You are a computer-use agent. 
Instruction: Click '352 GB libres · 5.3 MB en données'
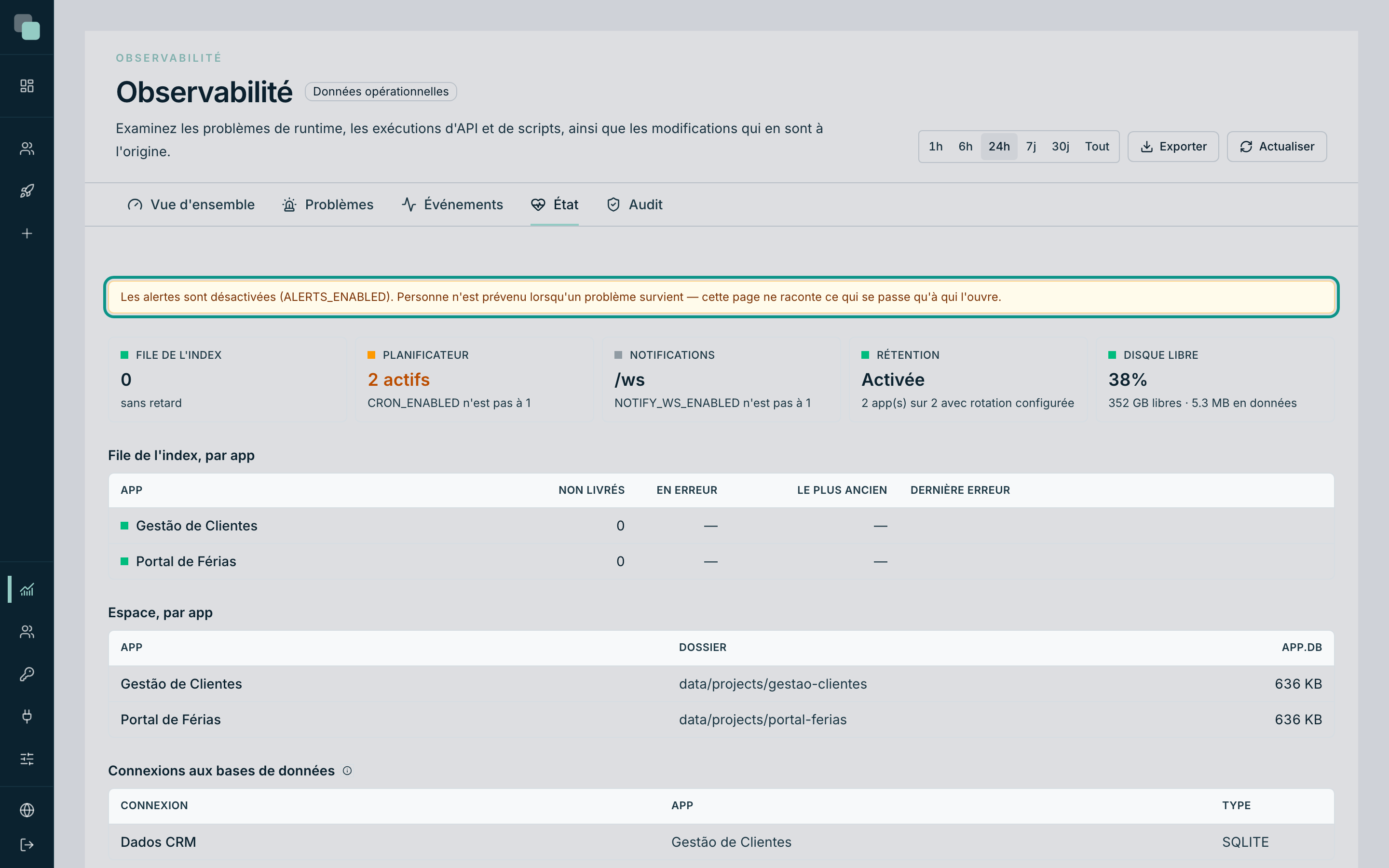[1202, 403]
